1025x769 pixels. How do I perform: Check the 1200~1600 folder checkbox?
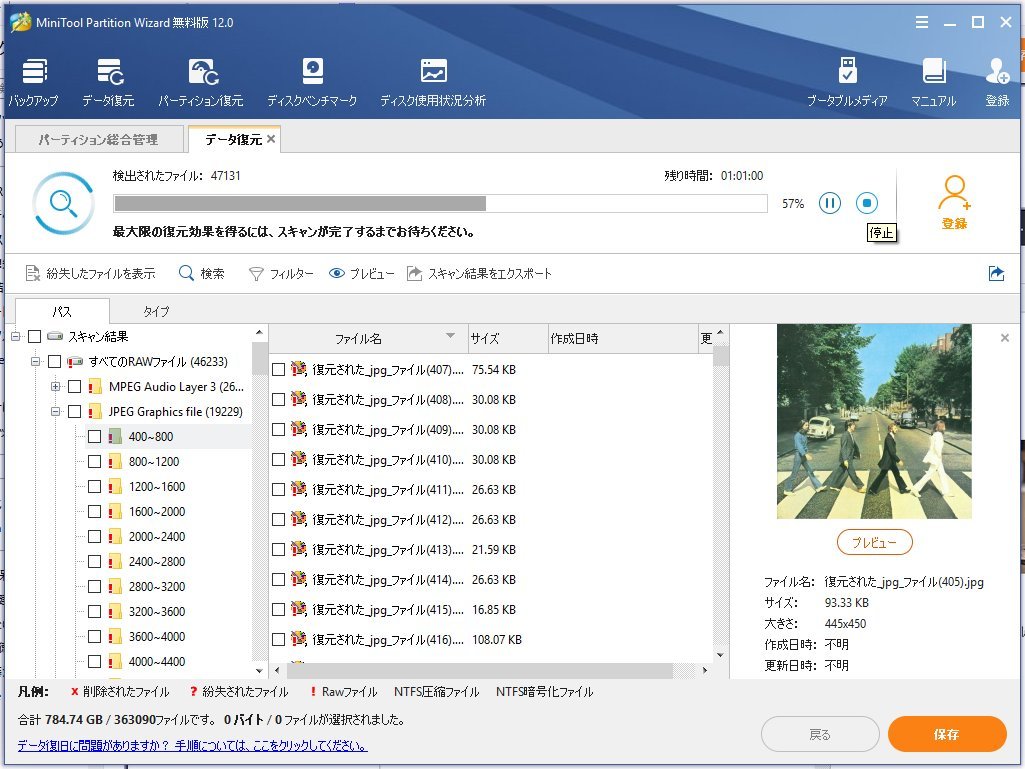[x=95, y=487]
